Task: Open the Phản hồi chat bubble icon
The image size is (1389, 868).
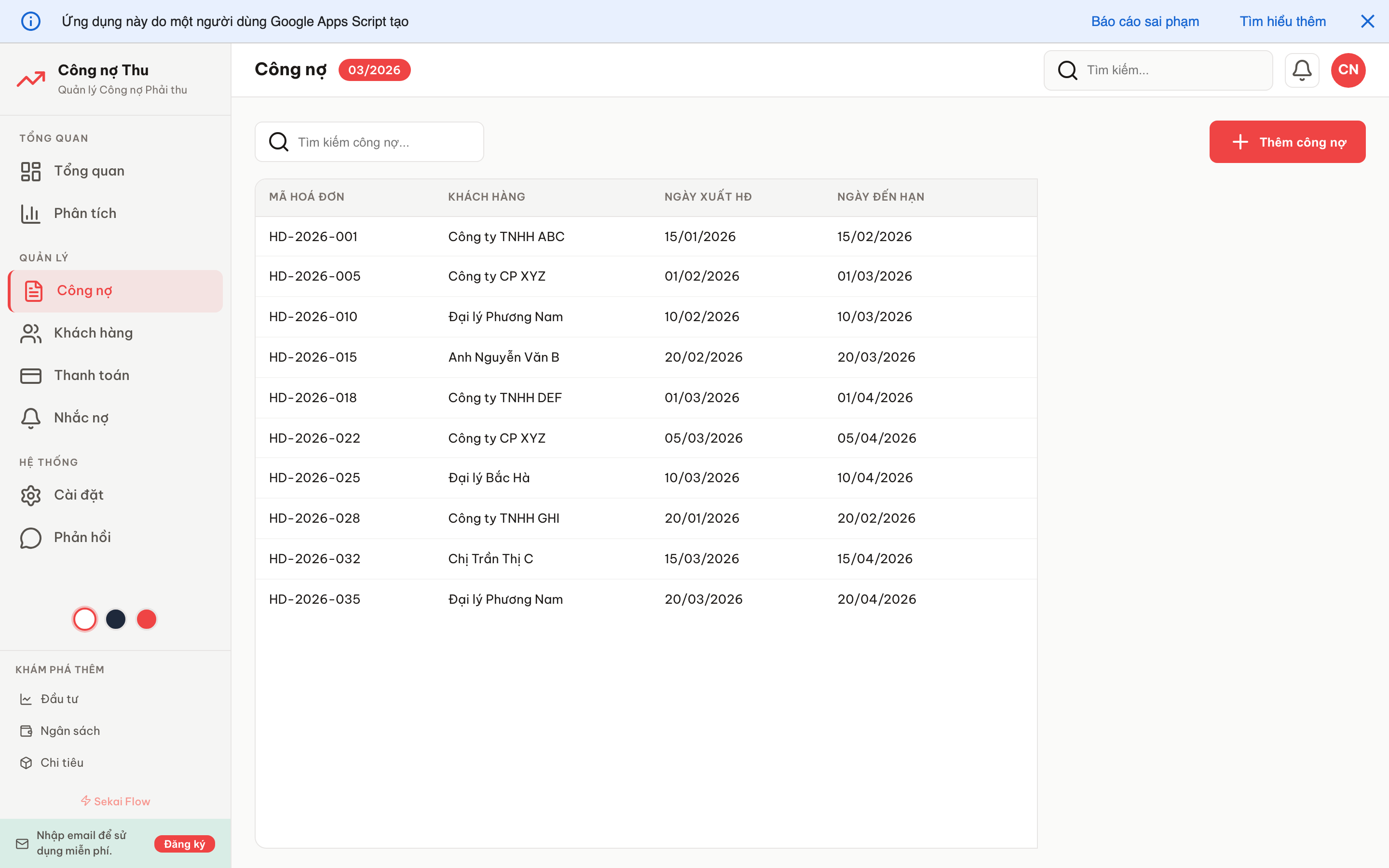Action: coord(30,538)
